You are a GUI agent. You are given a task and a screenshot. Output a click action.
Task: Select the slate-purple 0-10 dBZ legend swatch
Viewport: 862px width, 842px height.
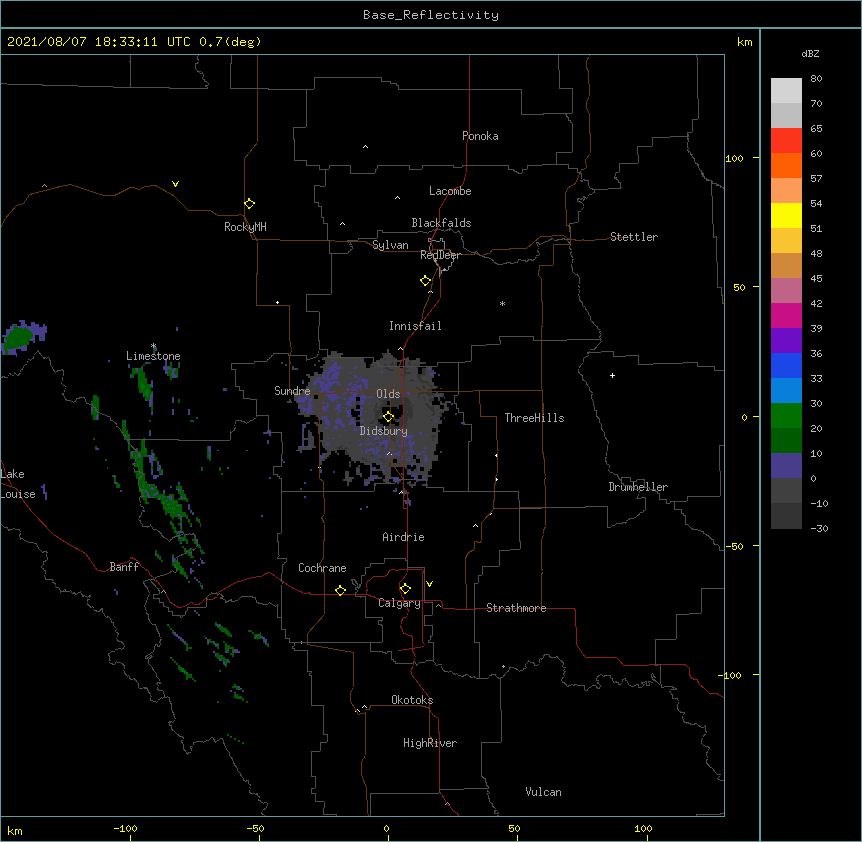(x=786, y=466)
